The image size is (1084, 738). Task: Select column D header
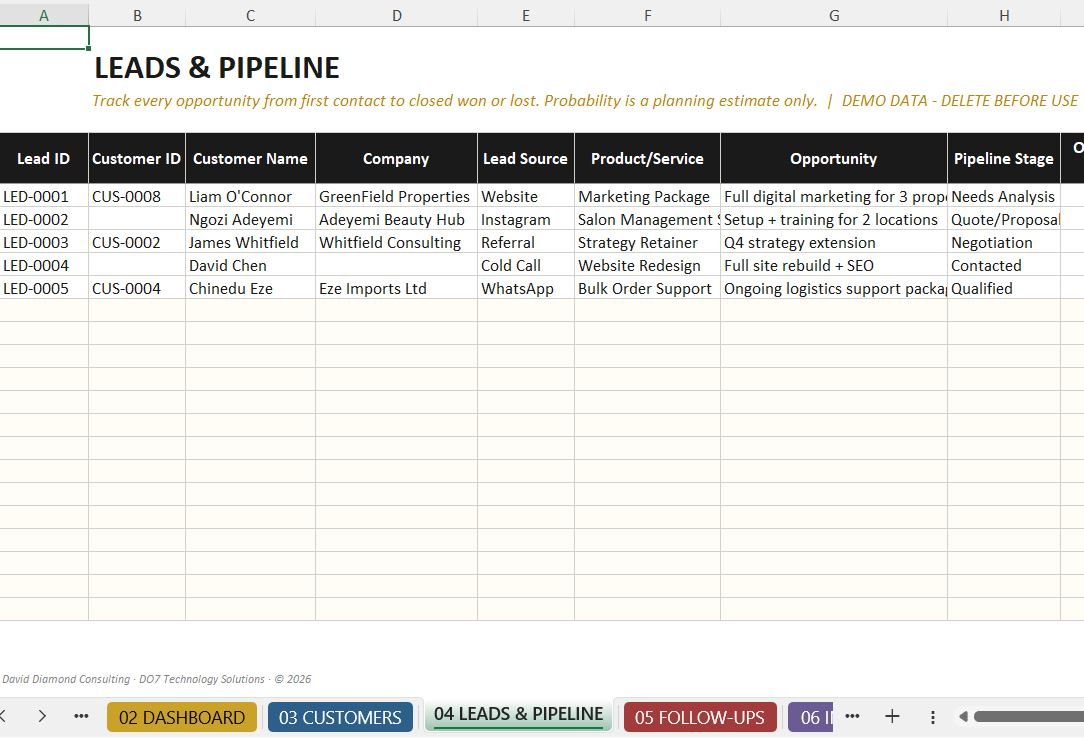click(x=396, y=15)
